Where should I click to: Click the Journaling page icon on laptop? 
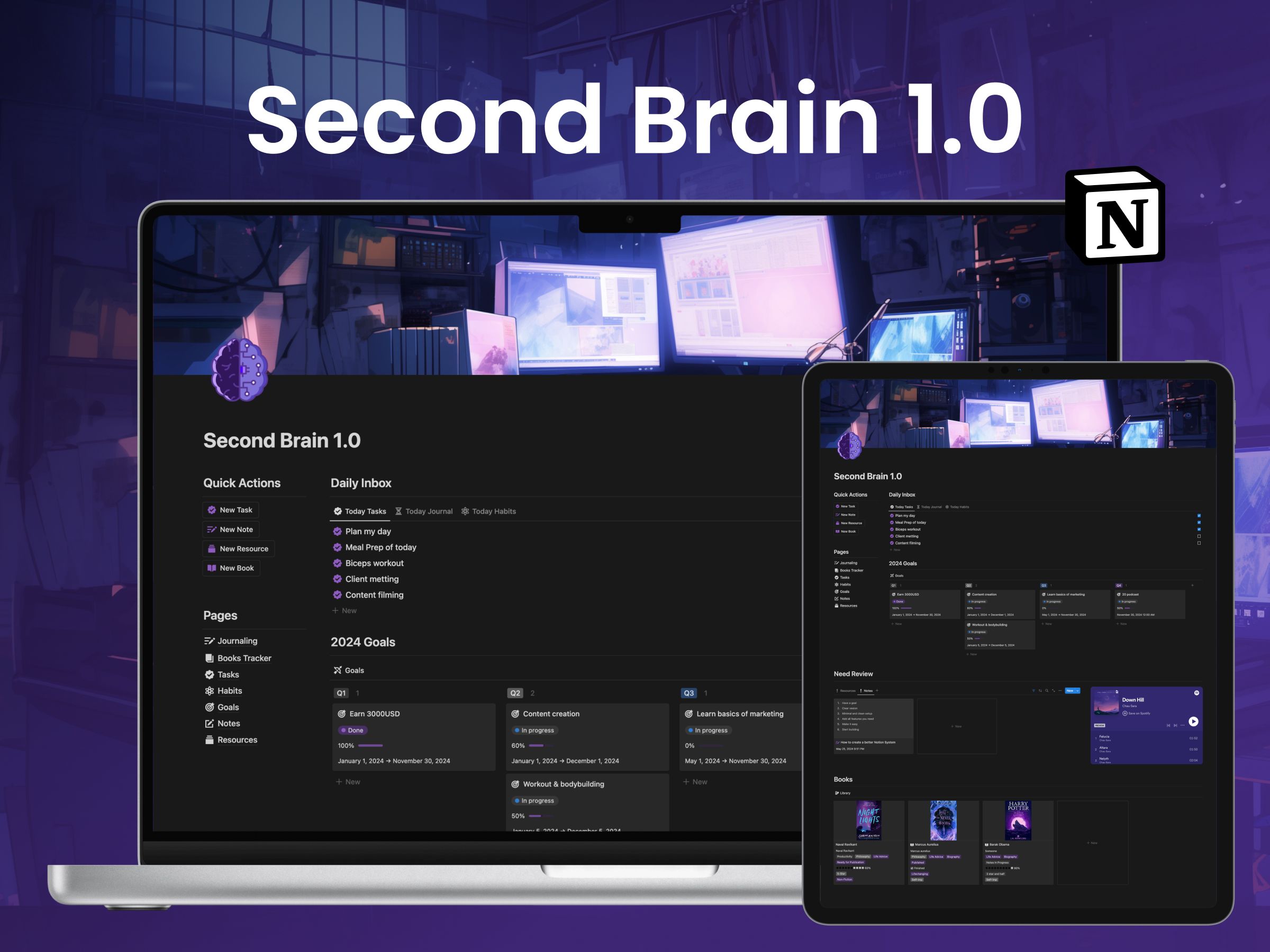pos(209,641)
